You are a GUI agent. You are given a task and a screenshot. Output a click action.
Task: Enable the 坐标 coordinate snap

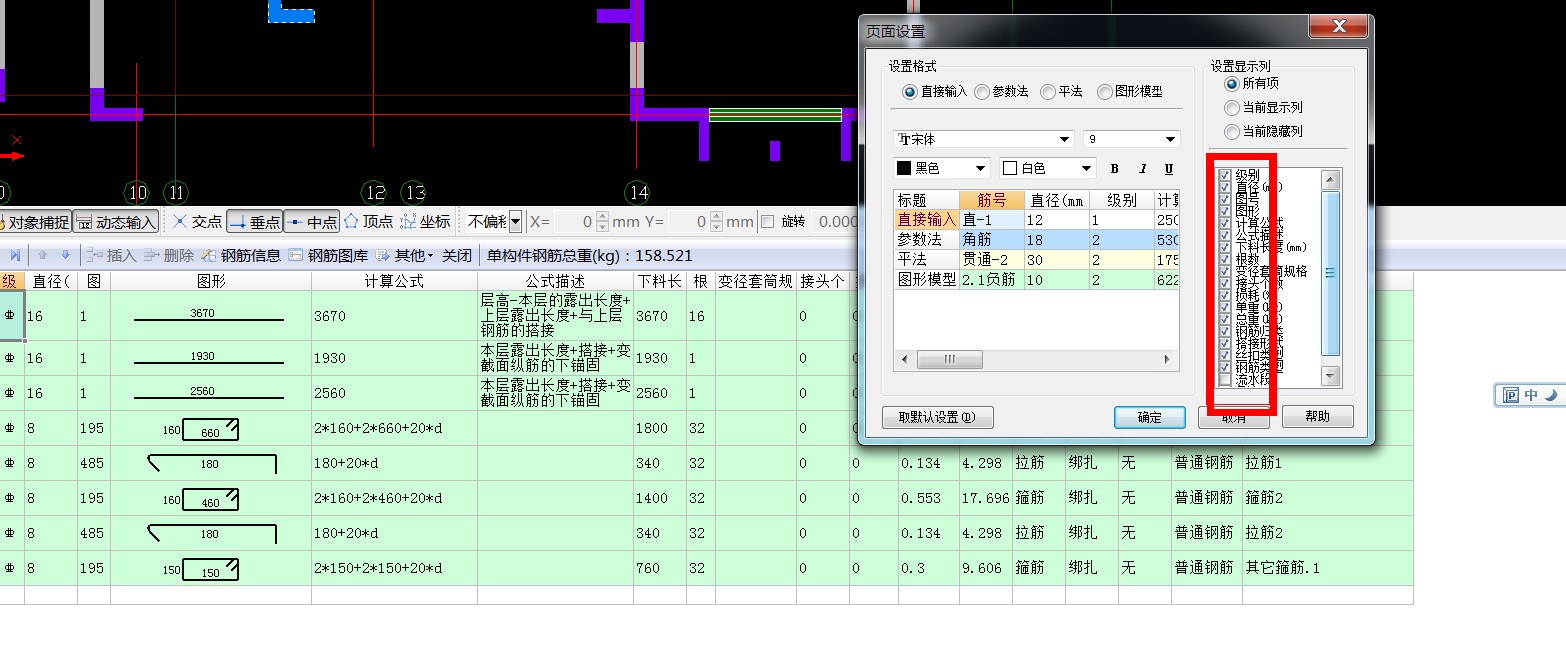click(x=426, y=221)
